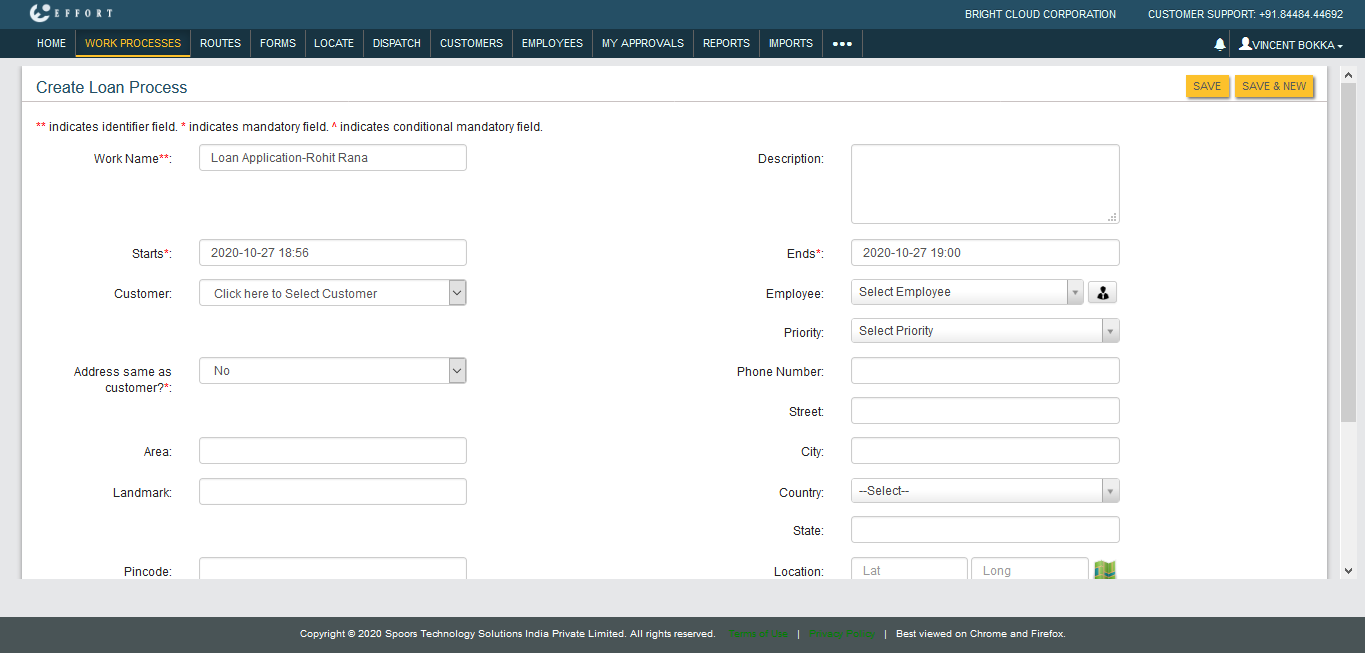The image size is (1365, 653).
Task: Open the Select Employee dropdown
Action: [966, 292]
